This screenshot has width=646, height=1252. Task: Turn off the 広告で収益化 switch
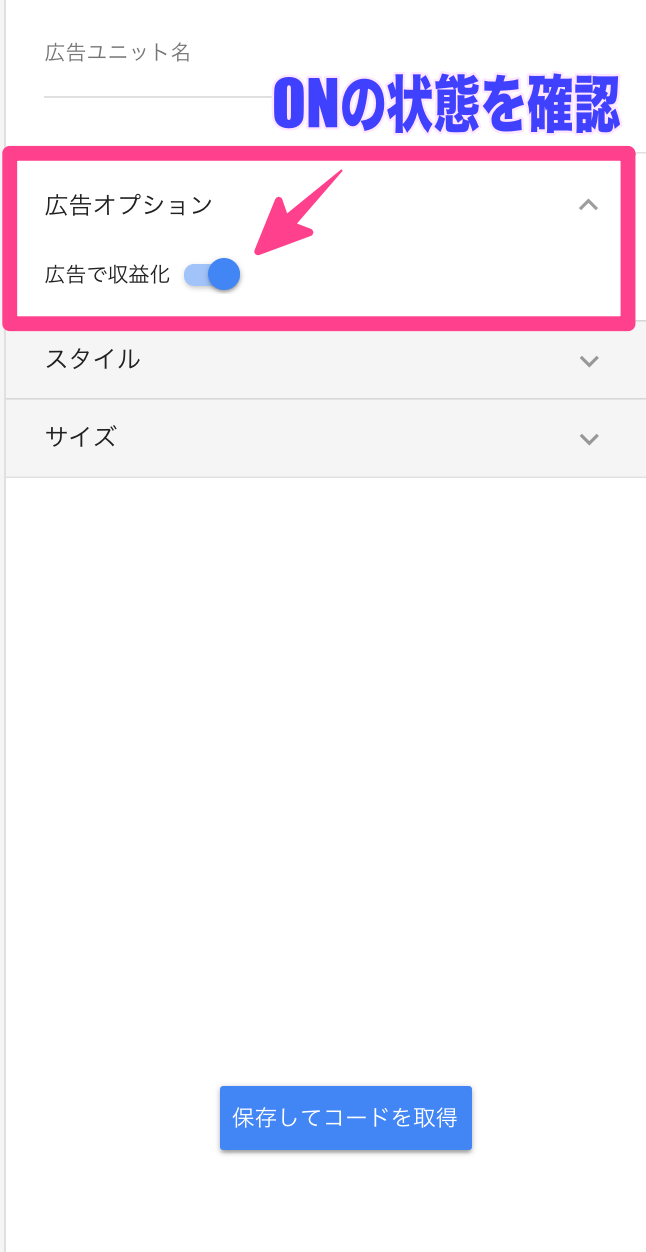click(212, 274)
